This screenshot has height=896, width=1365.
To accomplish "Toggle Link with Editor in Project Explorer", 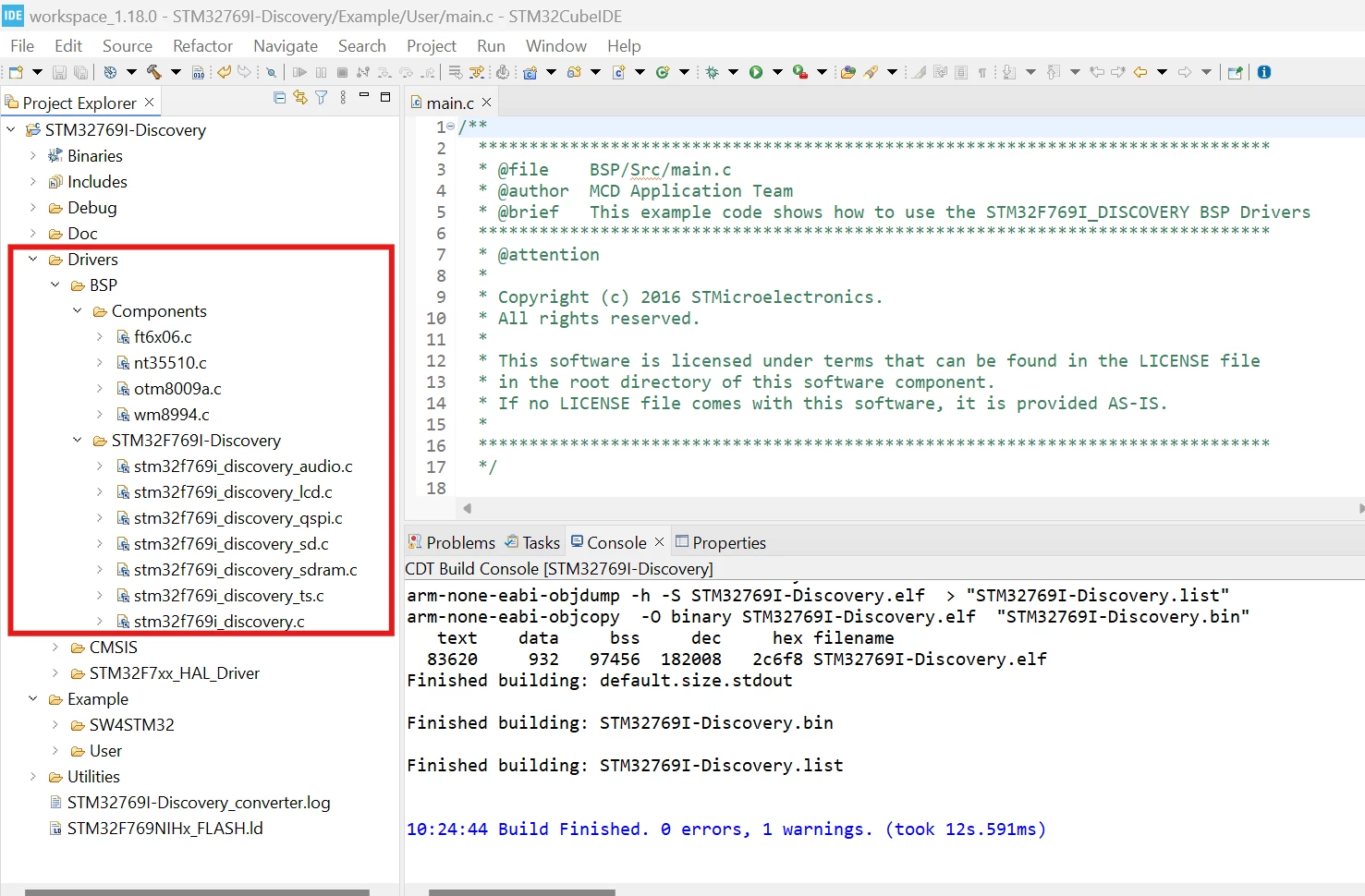I will pos(300,97).
